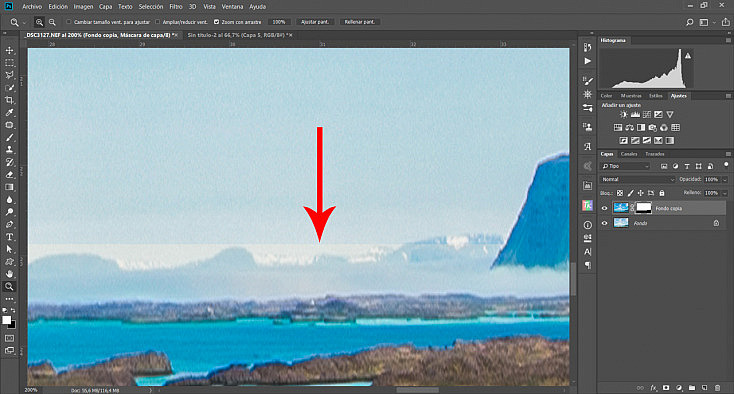Expand the Opacidad value dropdown
This screenshot has width=734, height=394.
coord(725,179)
